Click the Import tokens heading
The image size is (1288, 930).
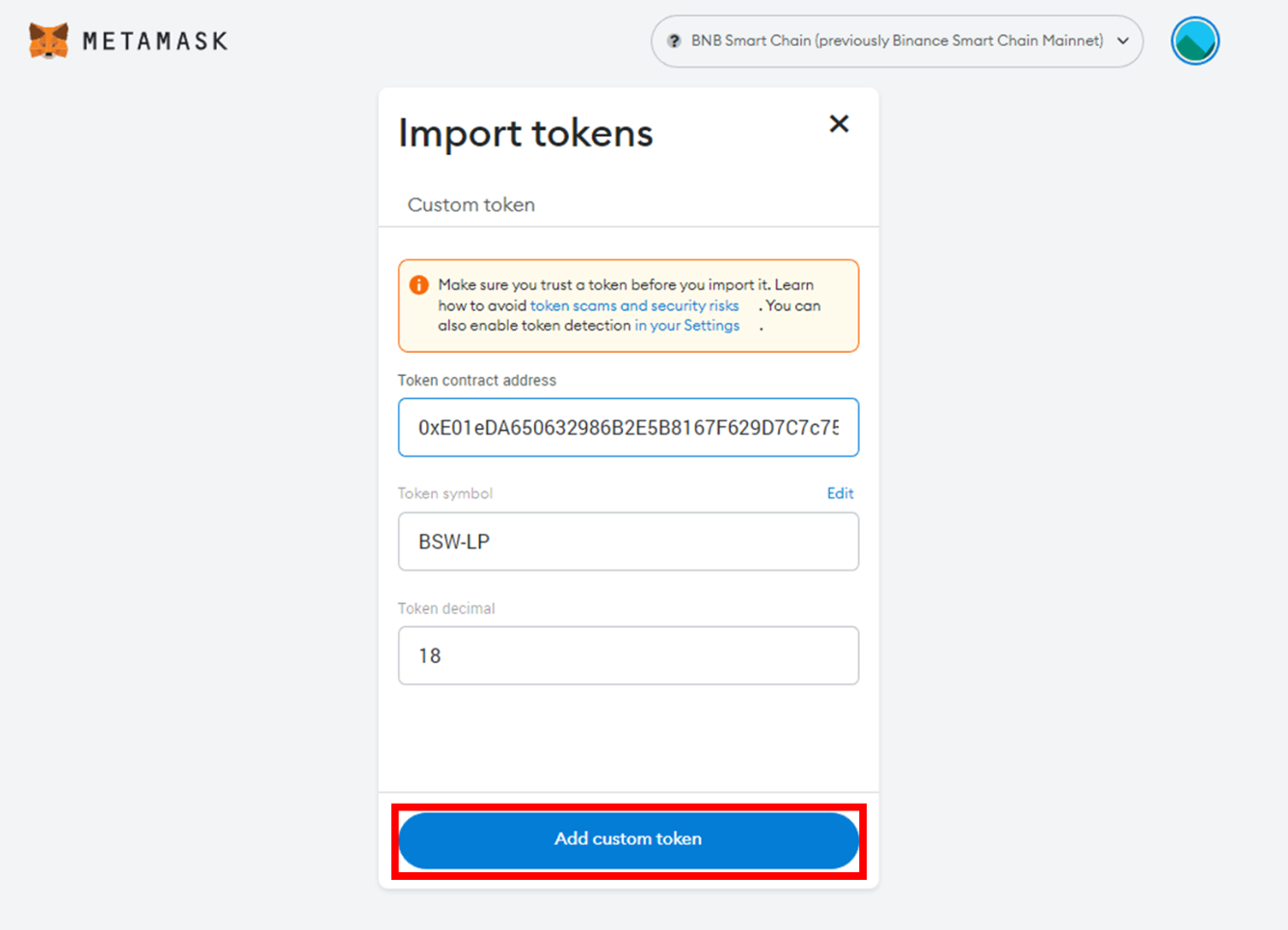525,133
